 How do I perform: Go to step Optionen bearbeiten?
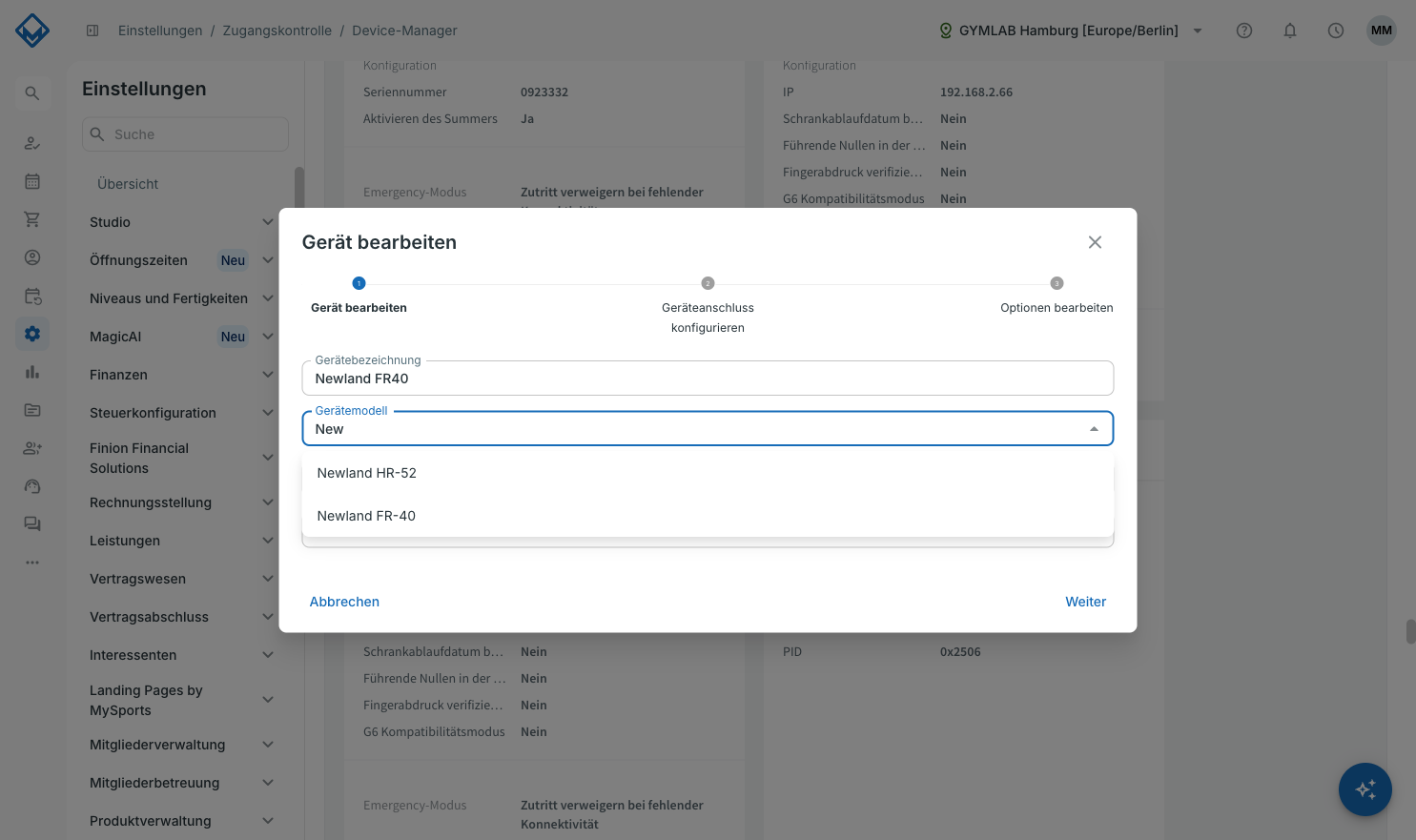pos(1057,297)
